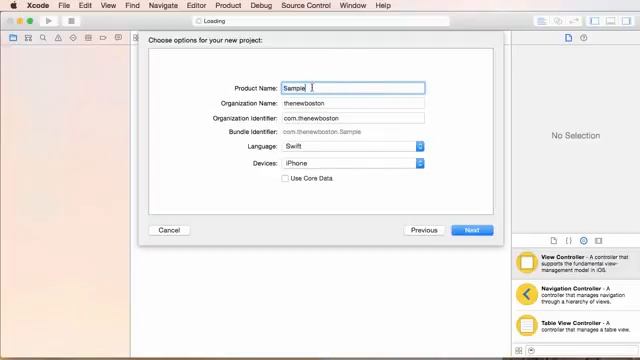Show the File inspector
The width and height of the screenshot is (640, 360).
click(x=569, y=38)
